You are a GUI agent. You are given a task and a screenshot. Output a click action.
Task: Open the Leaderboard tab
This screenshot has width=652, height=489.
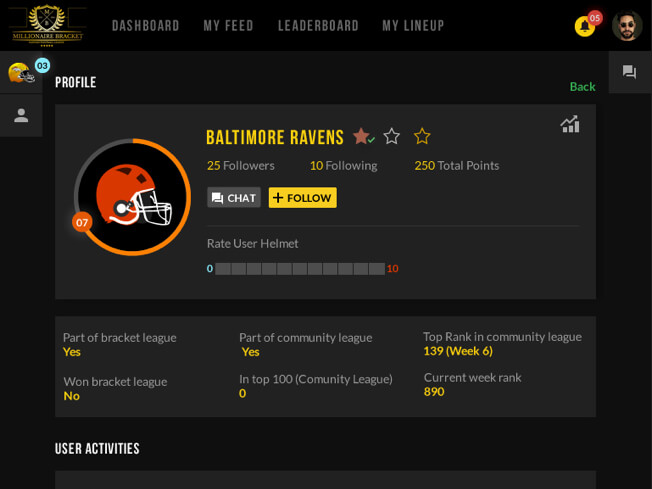[x=318, y=26]
